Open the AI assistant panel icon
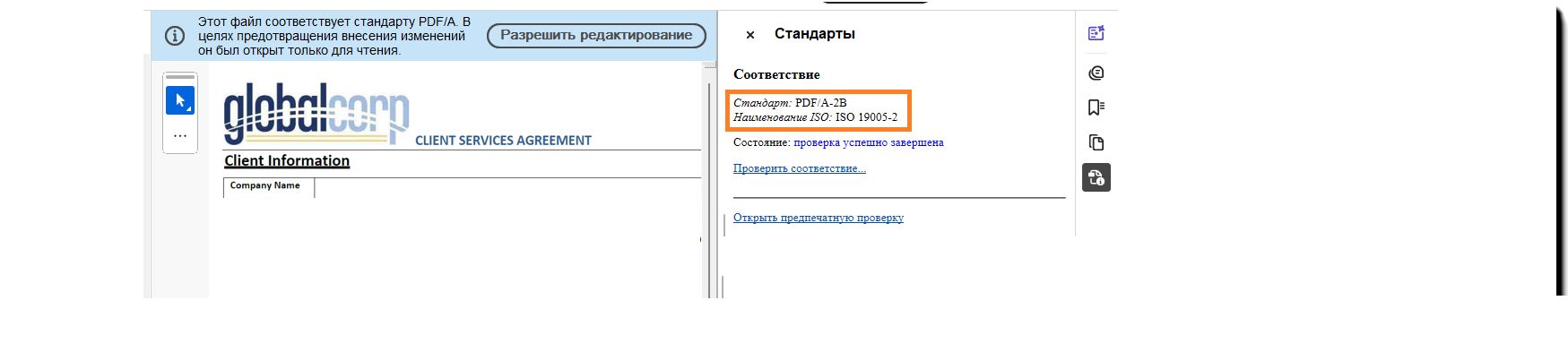Screen dimensions: 1568x352 1096,33
